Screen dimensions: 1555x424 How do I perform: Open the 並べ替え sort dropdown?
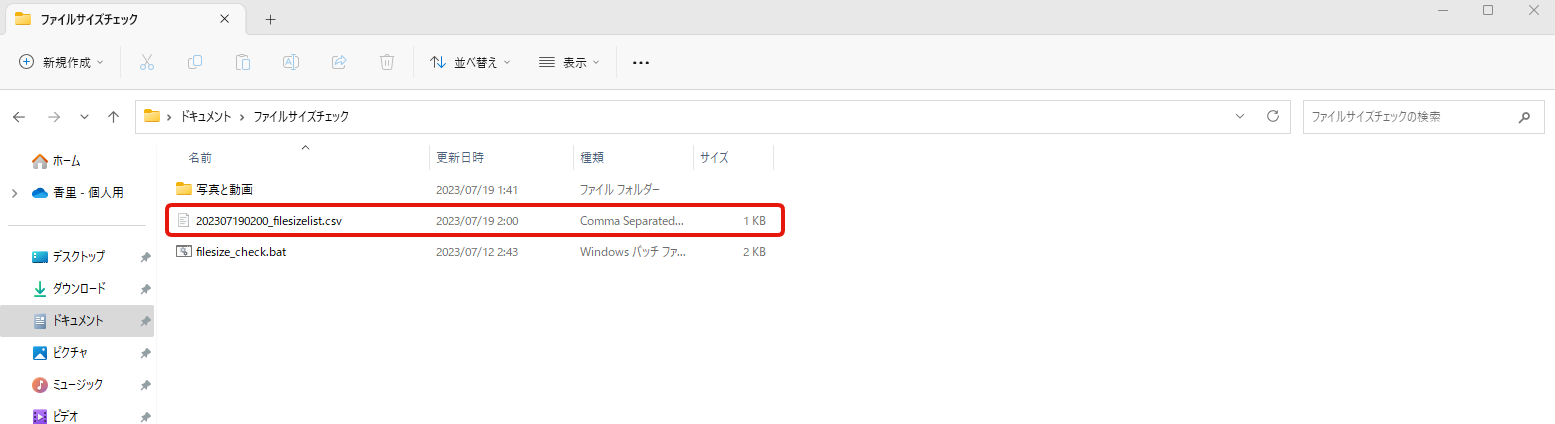(x=470, y=62)
